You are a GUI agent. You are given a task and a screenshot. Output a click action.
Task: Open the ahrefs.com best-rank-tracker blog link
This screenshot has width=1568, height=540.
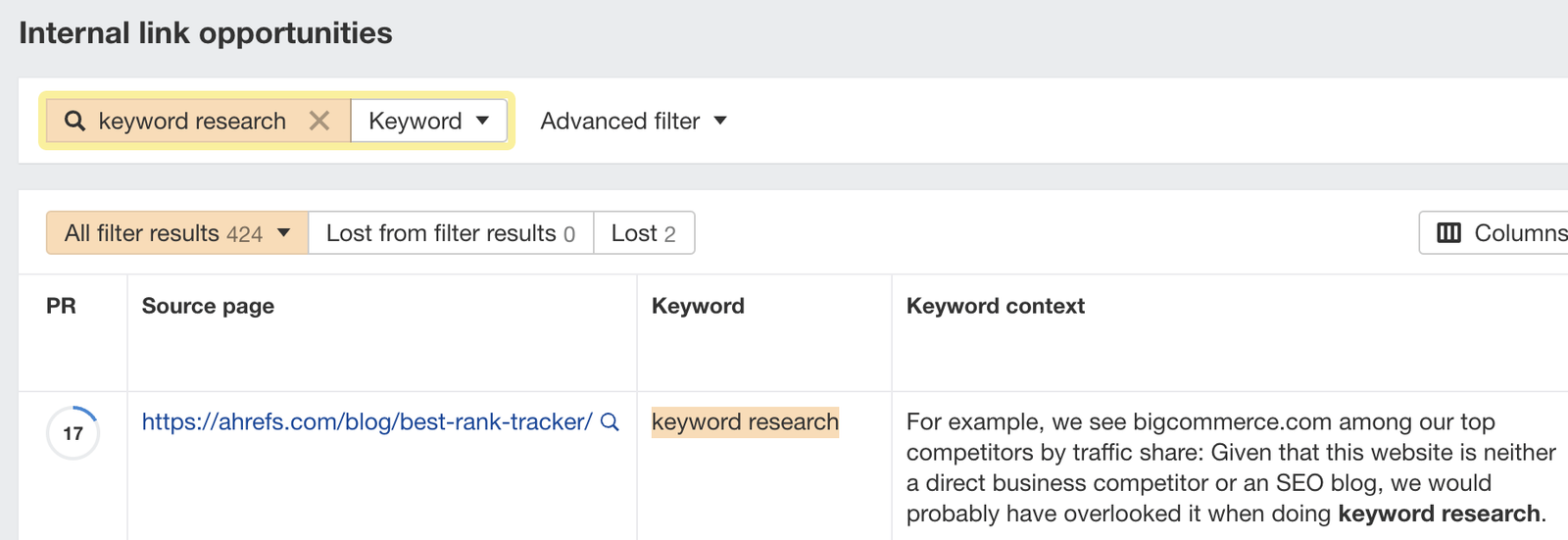tap(367, 422)
